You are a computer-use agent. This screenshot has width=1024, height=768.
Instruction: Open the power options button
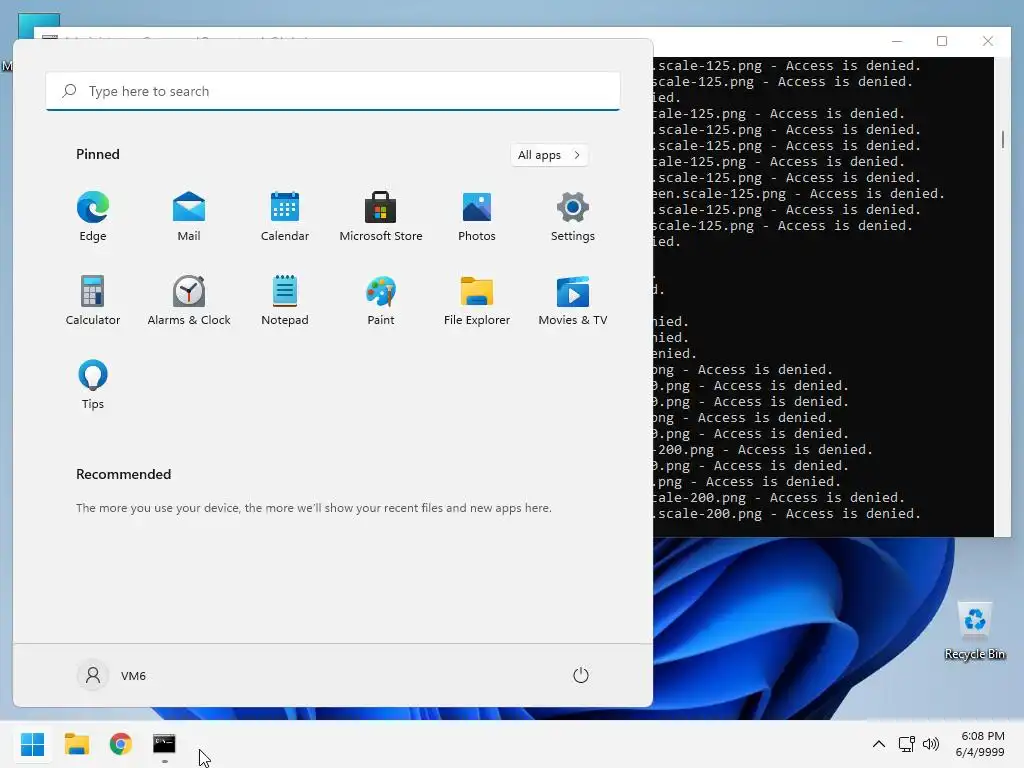pyautogui.click(x=581, y=675)
